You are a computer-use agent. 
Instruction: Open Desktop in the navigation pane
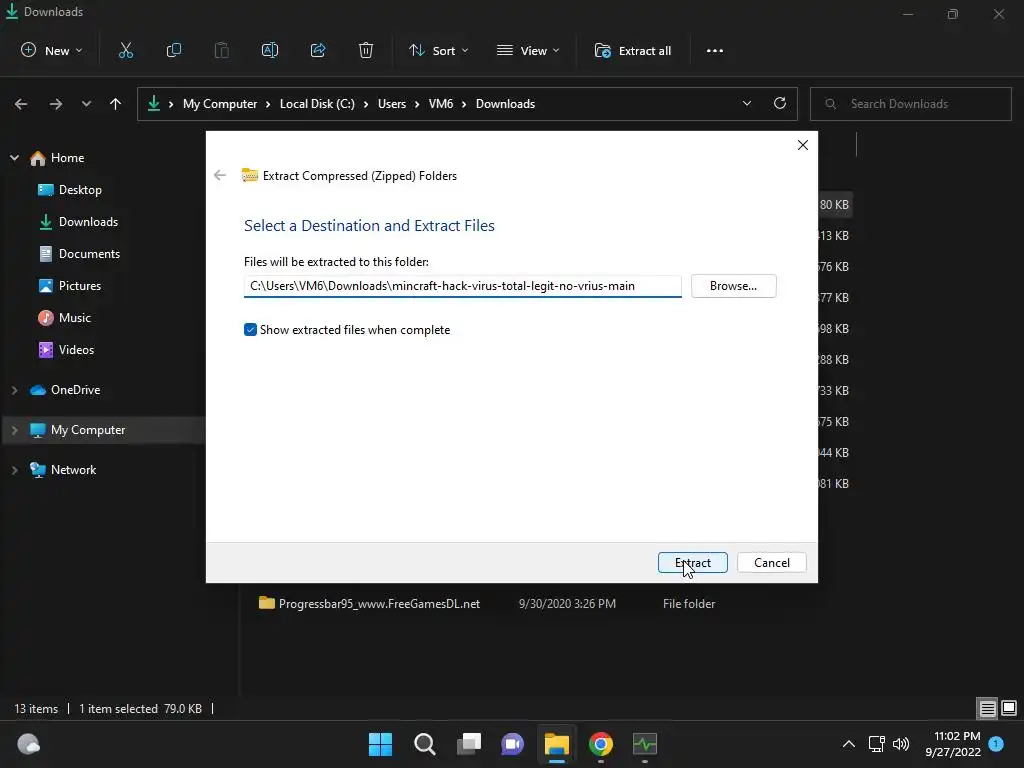click(x=70, y=189)
